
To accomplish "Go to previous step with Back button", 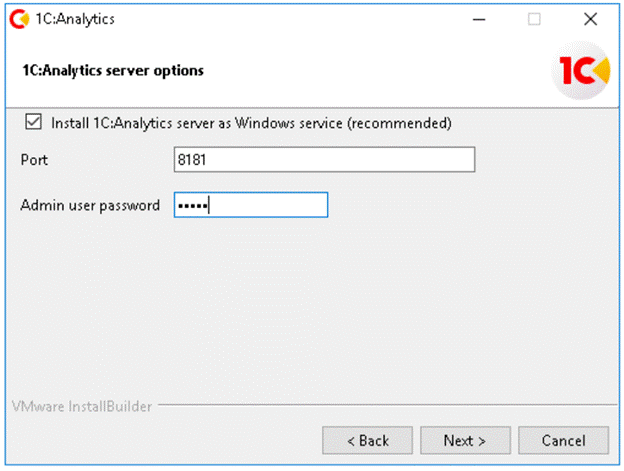I will click(367, 440).
